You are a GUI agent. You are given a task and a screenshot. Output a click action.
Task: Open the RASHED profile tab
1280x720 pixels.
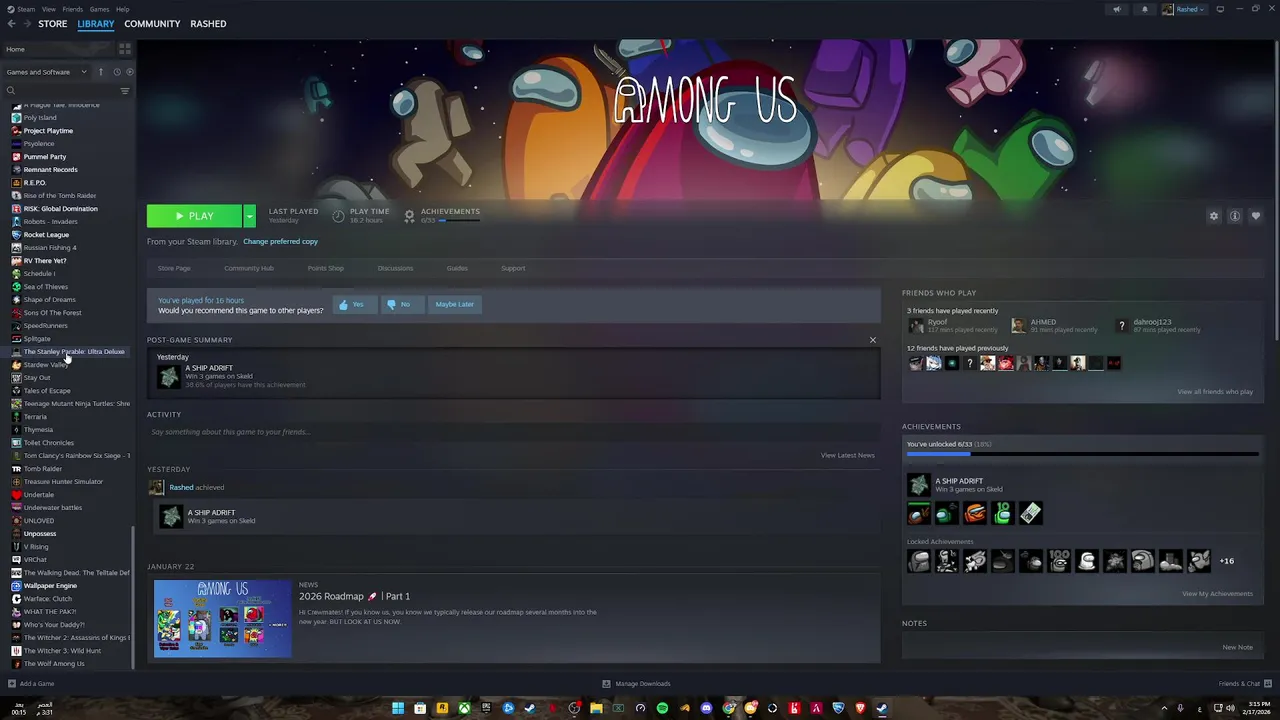[208, 24]
